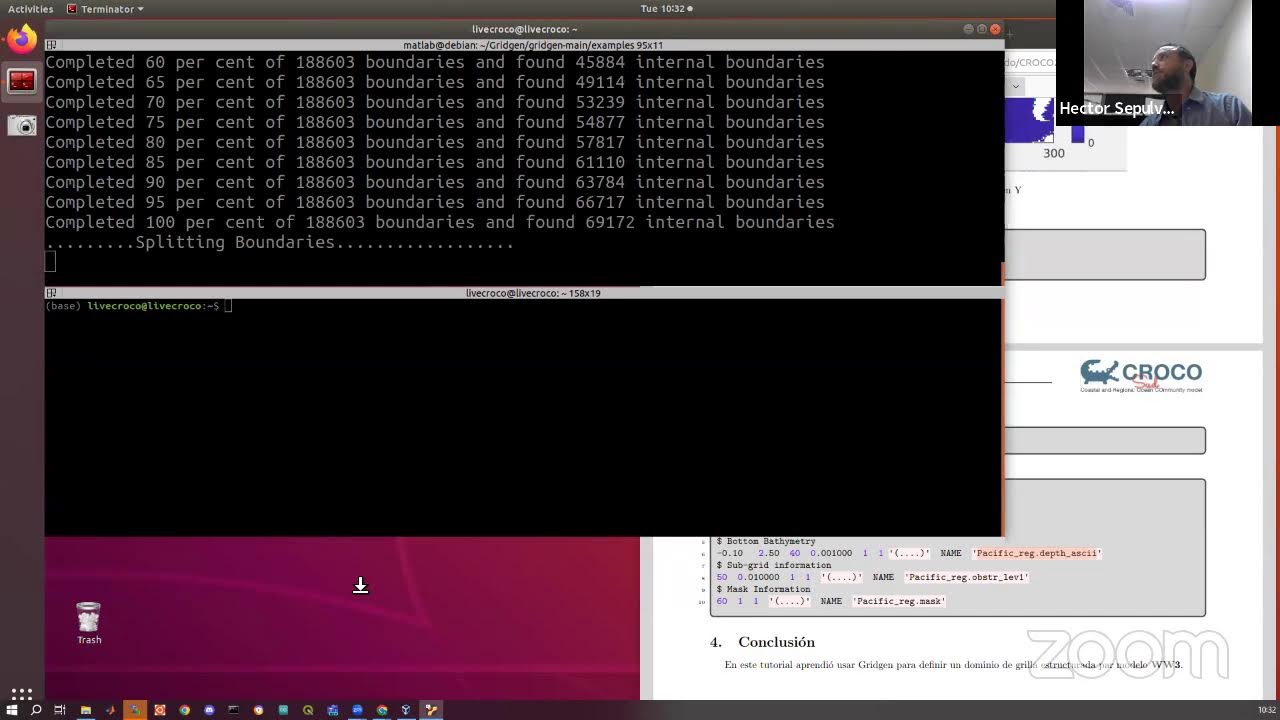Open the Tue 10:32 clock menu
The width and height of the screenshot is (1280, 720).
tap(666, 9)
